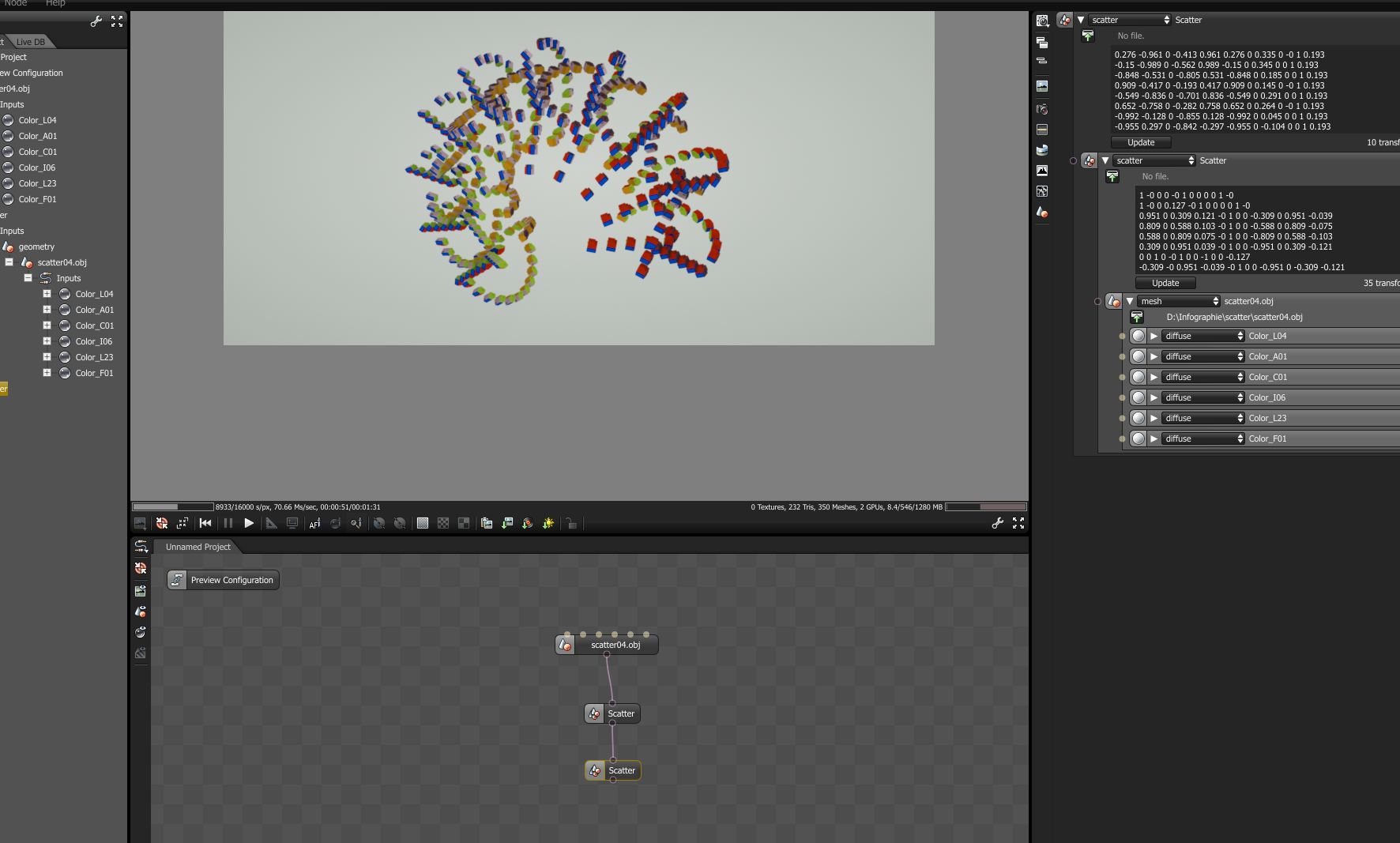Click the monitor display icon in the render toolbar
This screenshot has height=843, width=1400.
coord(292,523)
